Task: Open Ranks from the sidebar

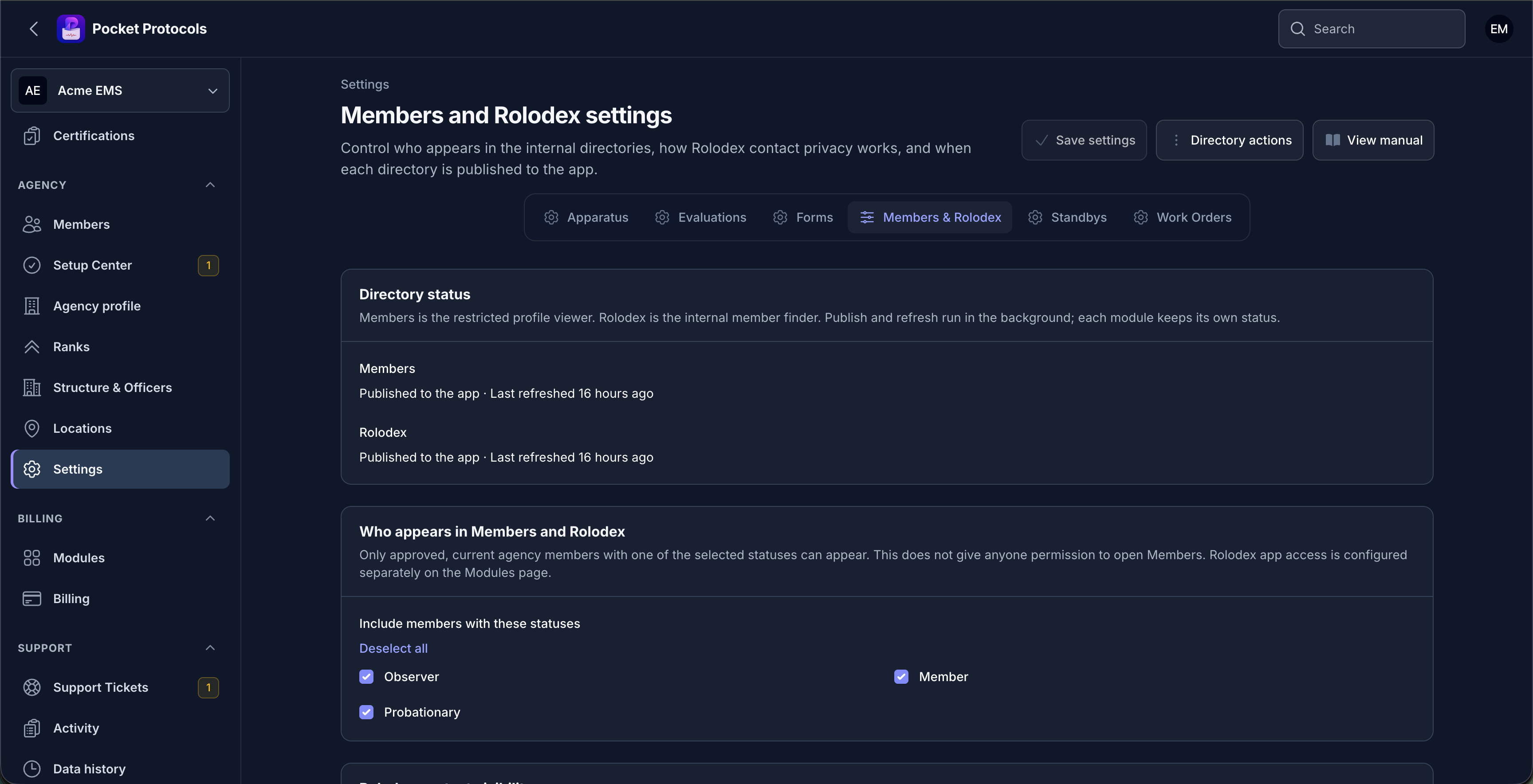Action: [x=120, y=347]
